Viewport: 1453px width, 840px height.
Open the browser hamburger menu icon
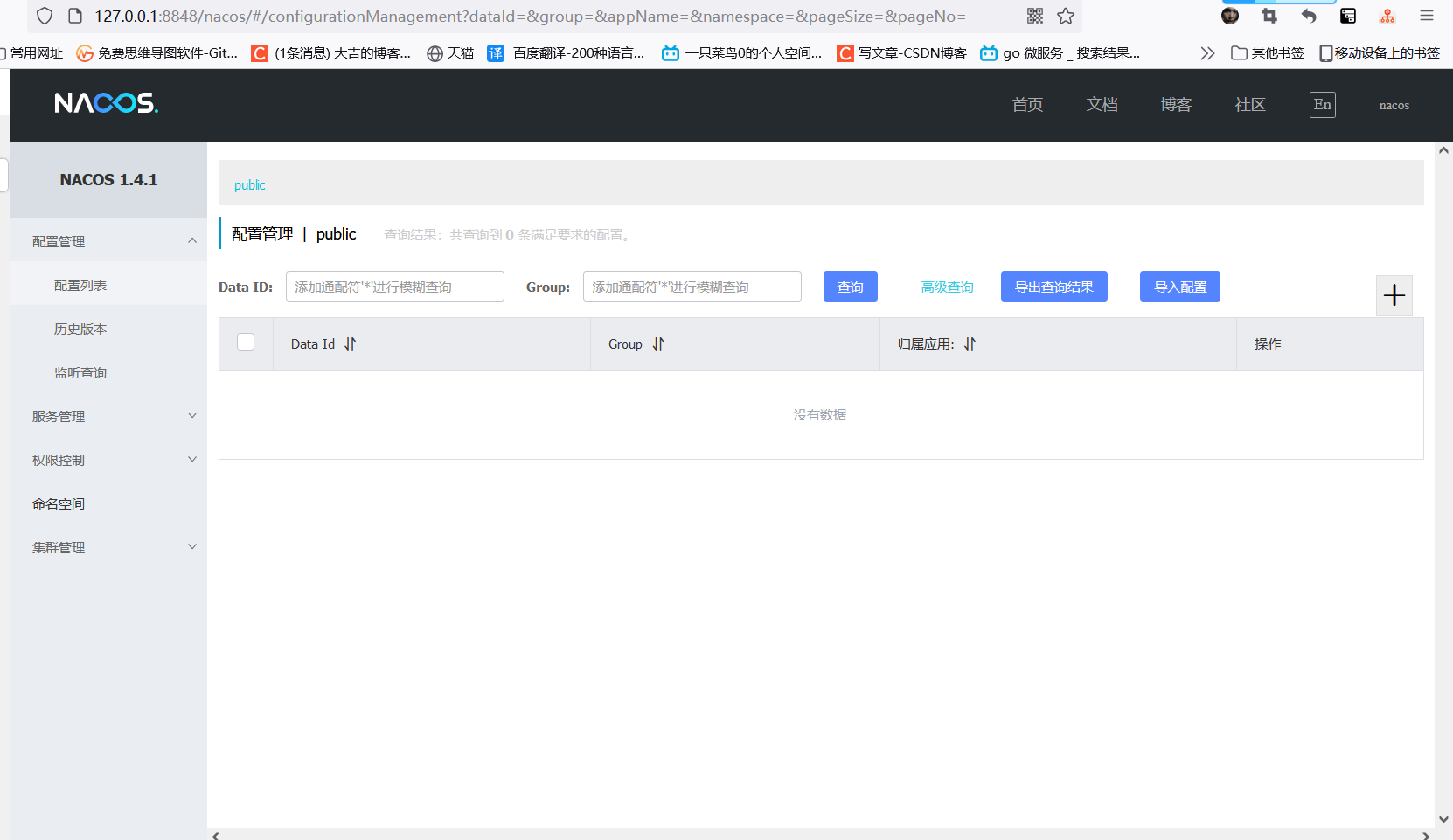pyautogui.click(x=1426, y=15)
